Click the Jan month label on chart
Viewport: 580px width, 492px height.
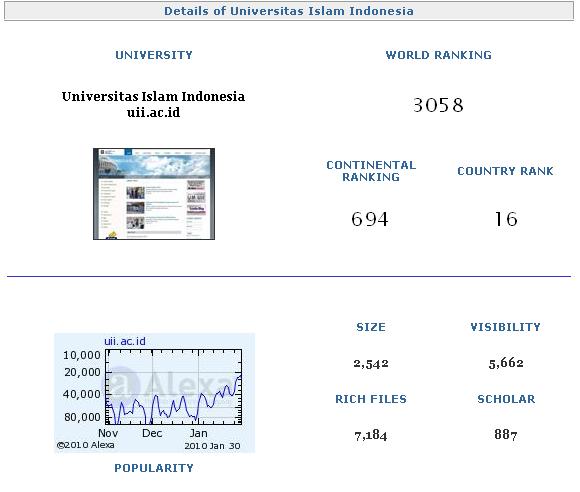coord(199,433)
